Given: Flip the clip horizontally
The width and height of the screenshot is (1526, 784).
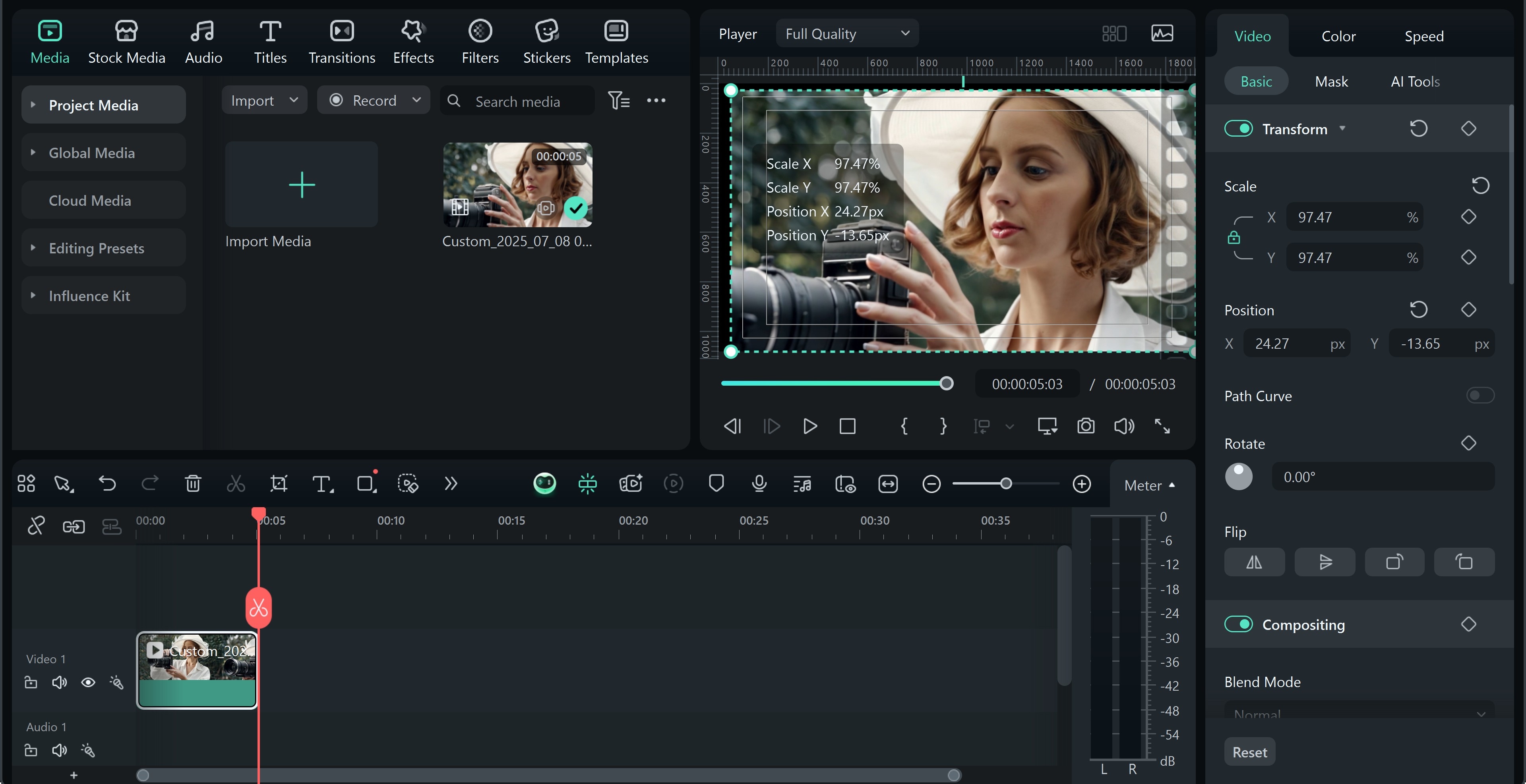Looking at the screenshot, I should (x=1254, y=562).
